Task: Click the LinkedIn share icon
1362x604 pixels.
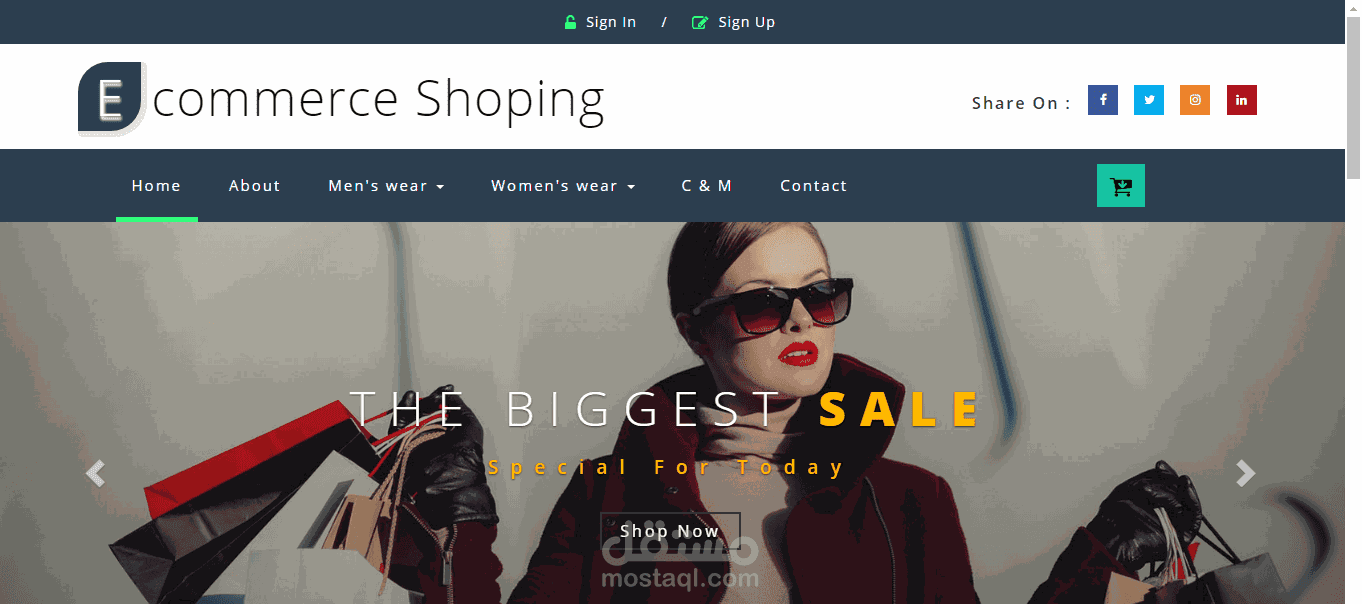Action: 1242,100
